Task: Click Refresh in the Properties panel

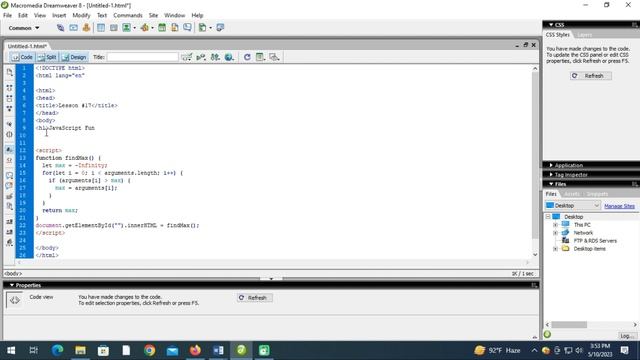Action: click(254, 298)
